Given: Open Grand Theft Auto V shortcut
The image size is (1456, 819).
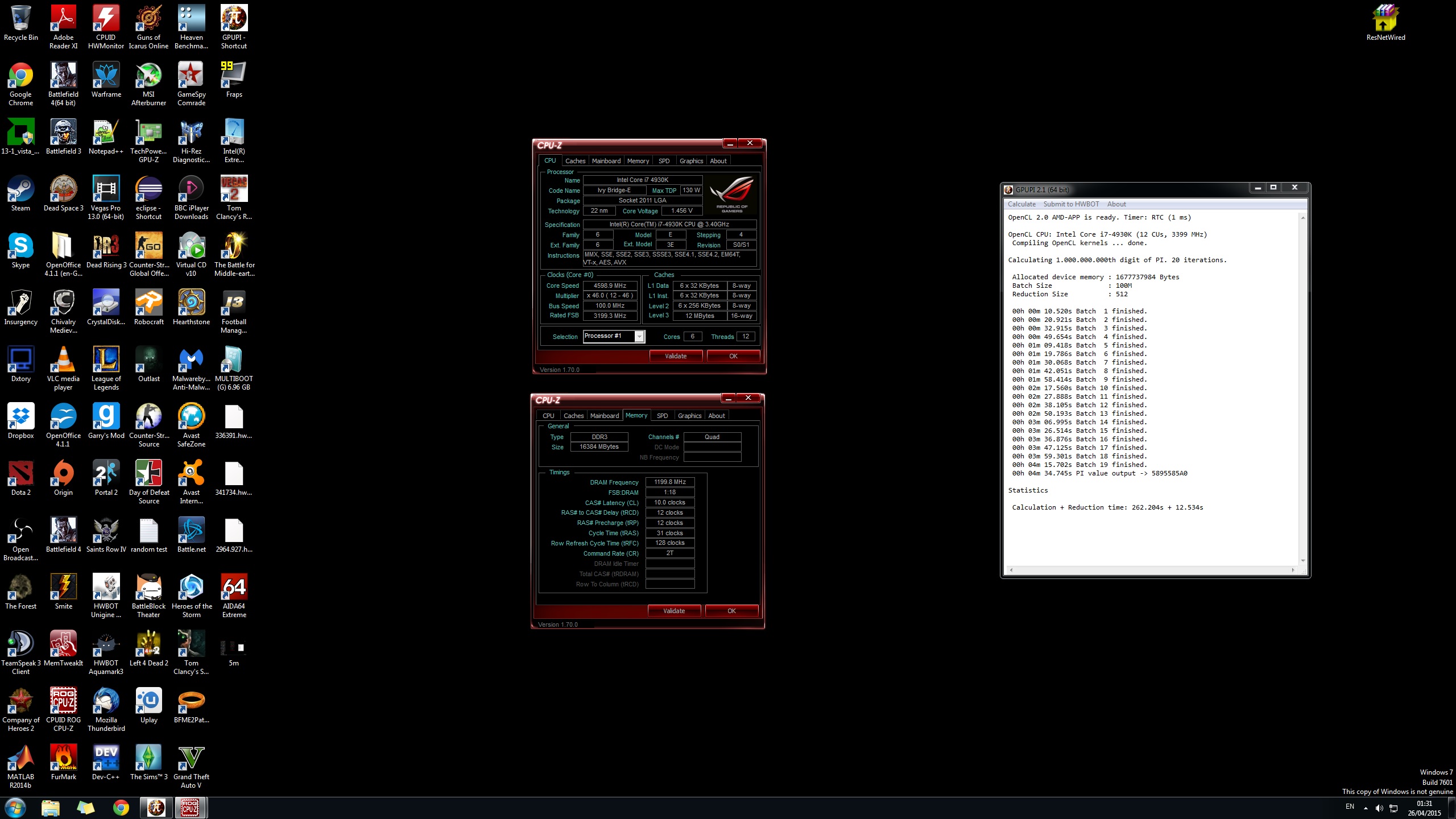Looking at the screenshot, I should [191, 766].
